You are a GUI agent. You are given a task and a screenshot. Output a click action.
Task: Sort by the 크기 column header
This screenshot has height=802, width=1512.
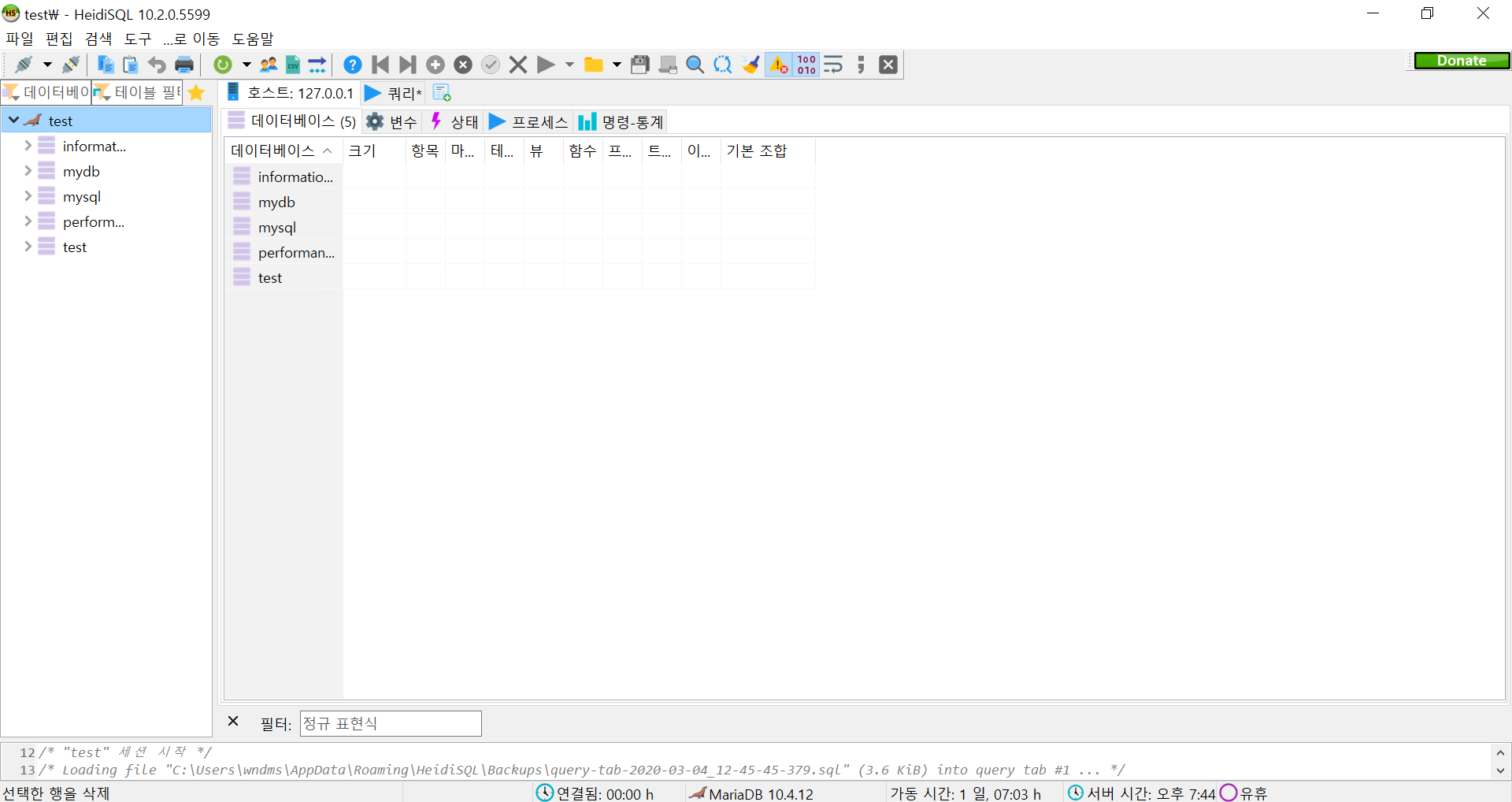tap(375, 150)
